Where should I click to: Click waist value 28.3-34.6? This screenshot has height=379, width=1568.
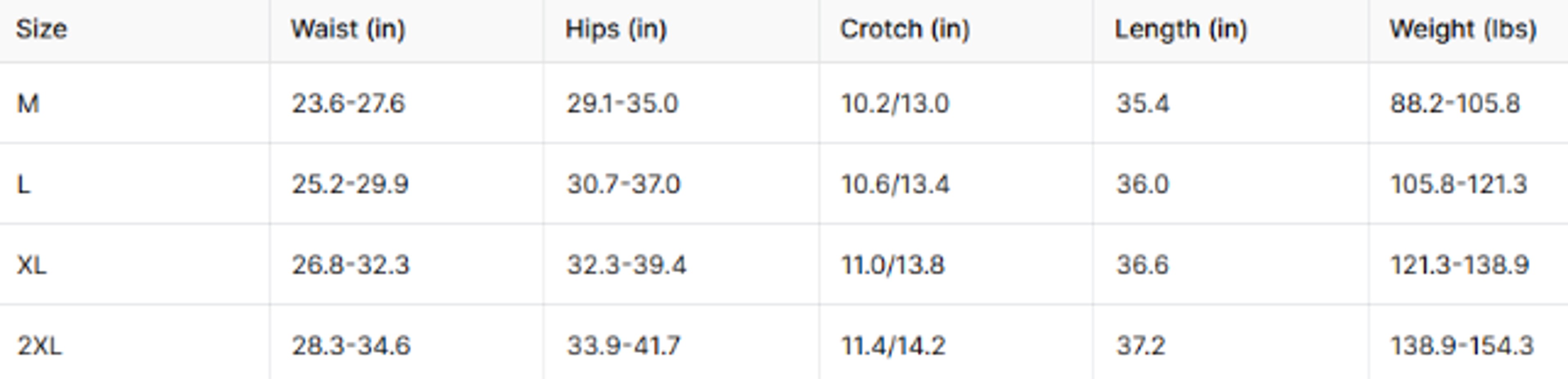pos(351,345)
